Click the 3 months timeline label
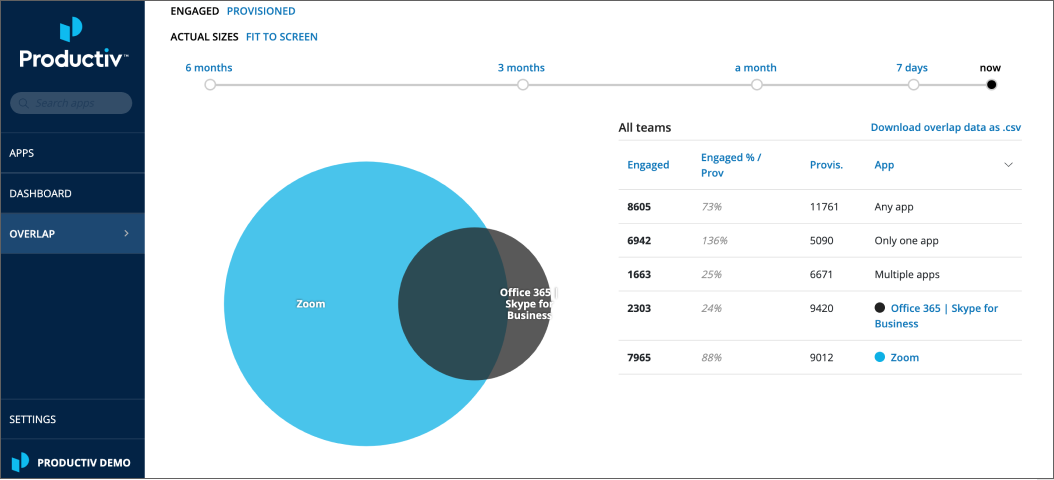Image resolution: width=1054 pixels, height=480 pixels. coord(522,68)
